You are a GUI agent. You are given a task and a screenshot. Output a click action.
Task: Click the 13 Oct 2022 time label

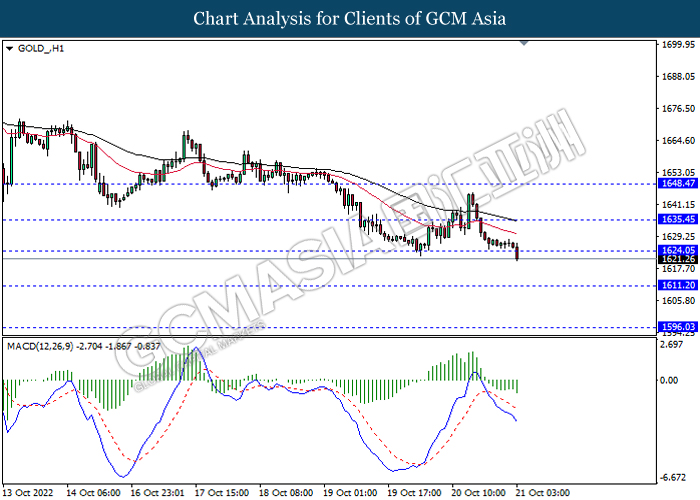point(28,493)
